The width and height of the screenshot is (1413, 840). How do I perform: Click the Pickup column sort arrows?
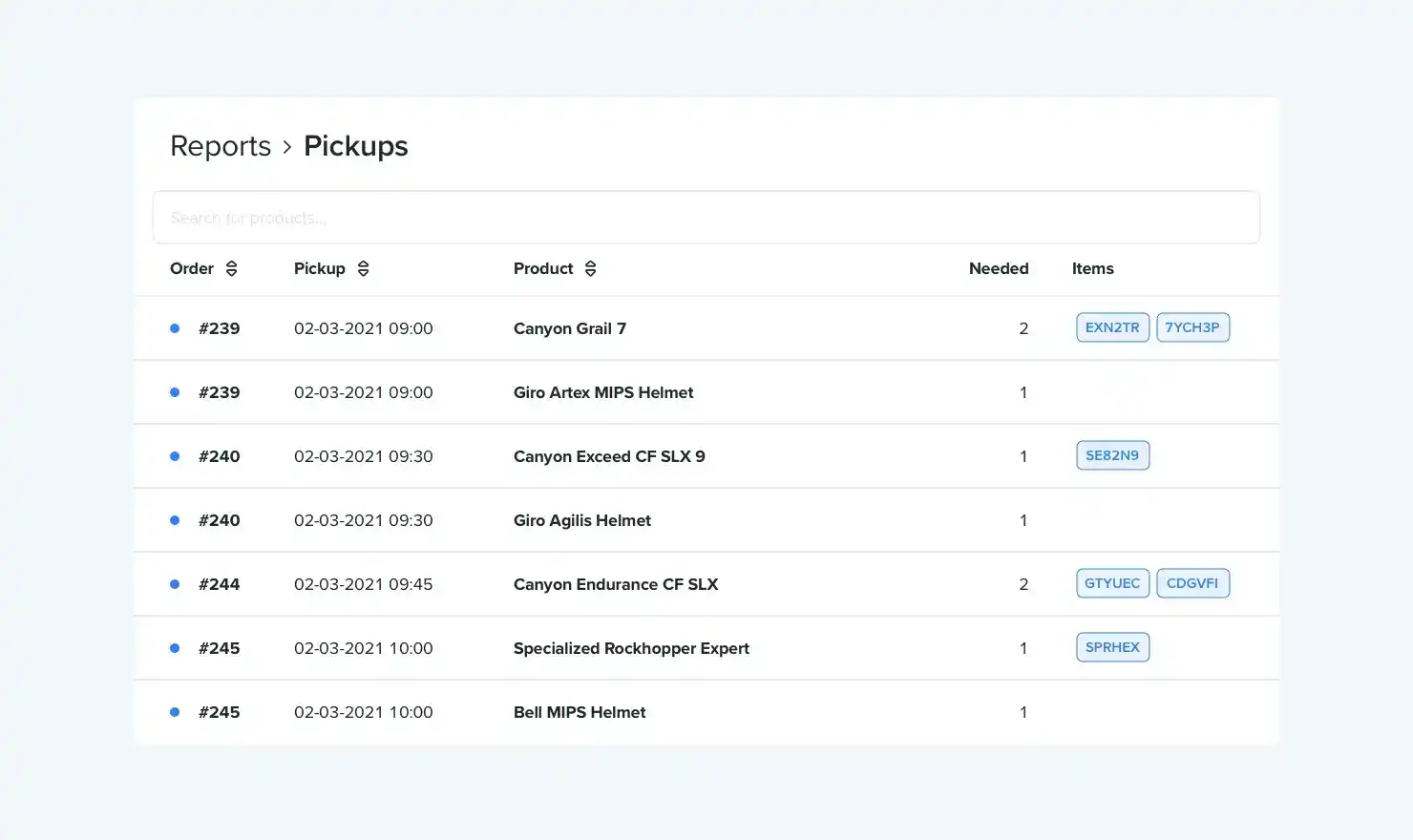click(x=363, y=268)
